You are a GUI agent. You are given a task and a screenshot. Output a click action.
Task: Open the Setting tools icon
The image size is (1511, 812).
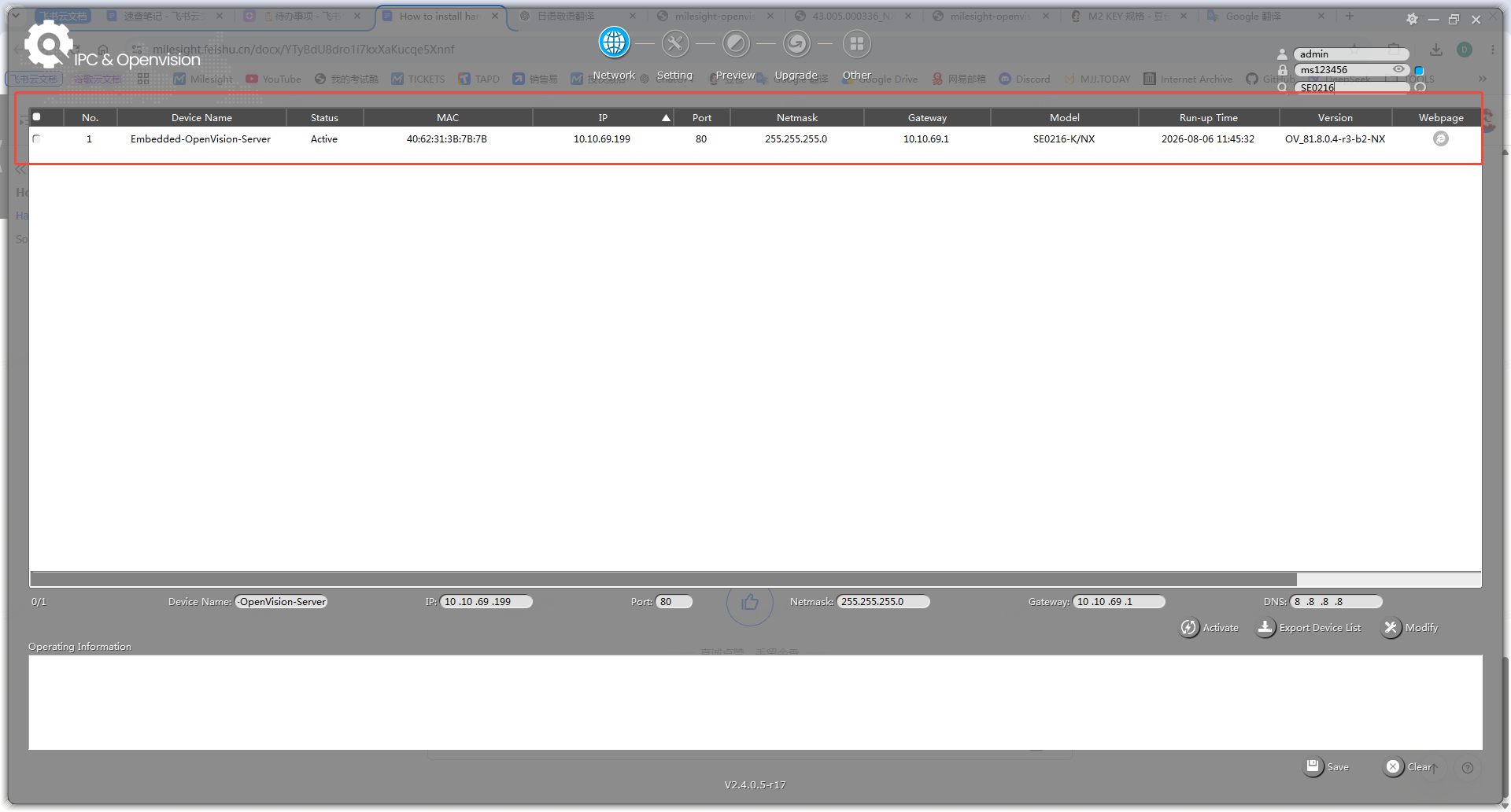[675, 43]
